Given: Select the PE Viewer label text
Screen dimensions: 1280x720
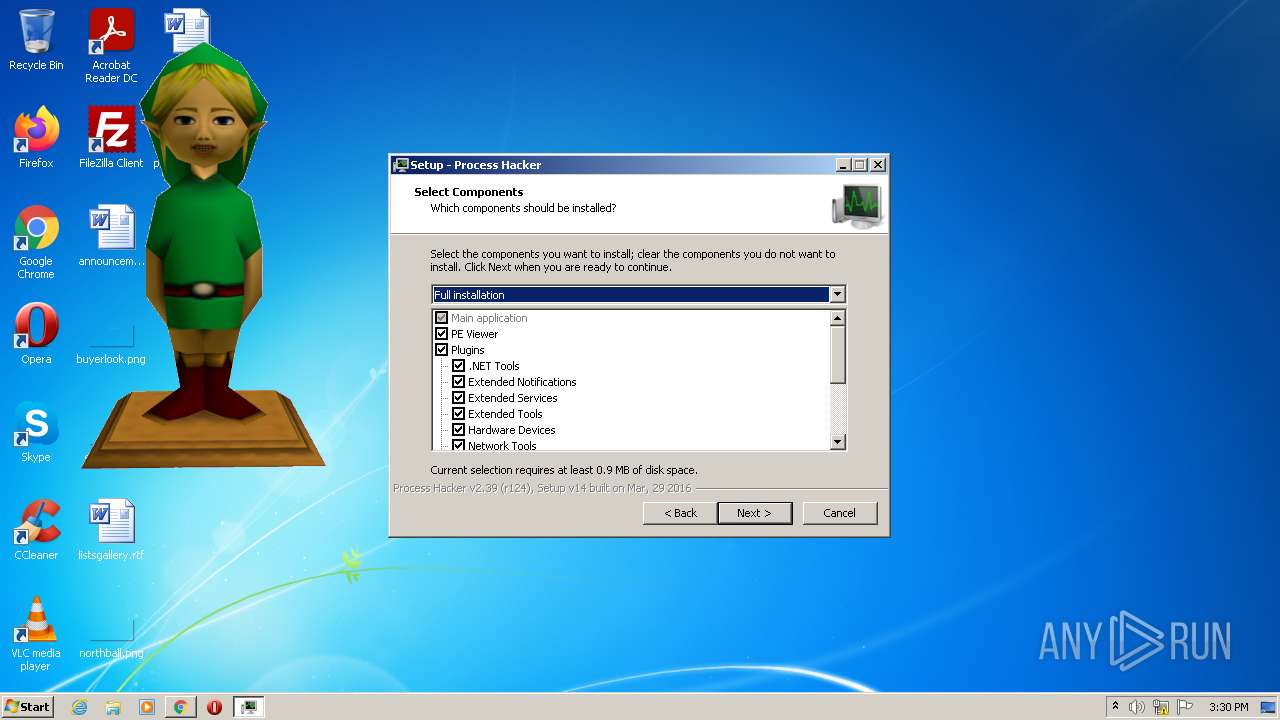Looking at the screenshot, I should 474,334.
